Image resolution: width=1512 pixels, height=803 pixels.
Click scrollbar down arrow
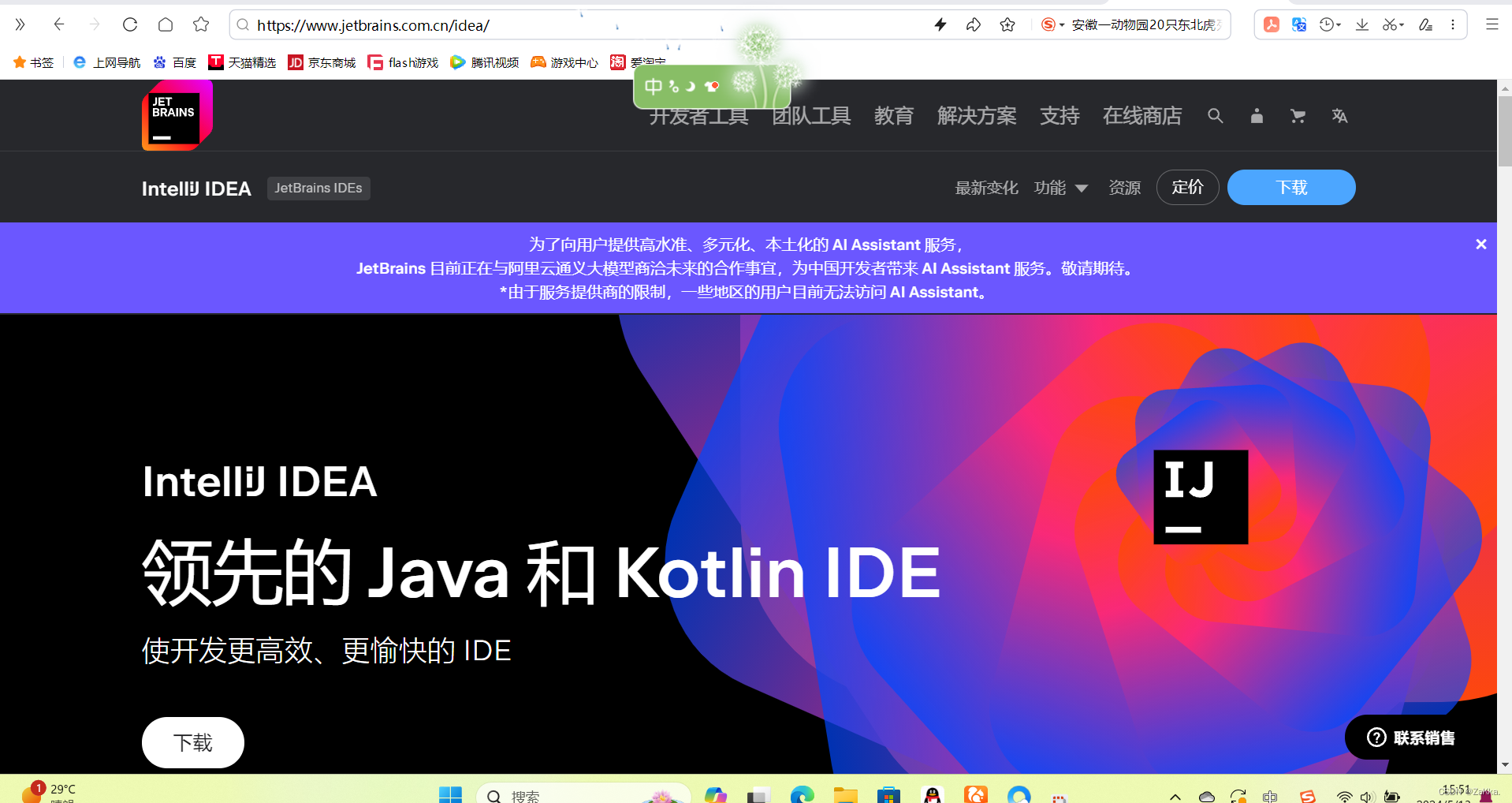tap(1505, 764)
